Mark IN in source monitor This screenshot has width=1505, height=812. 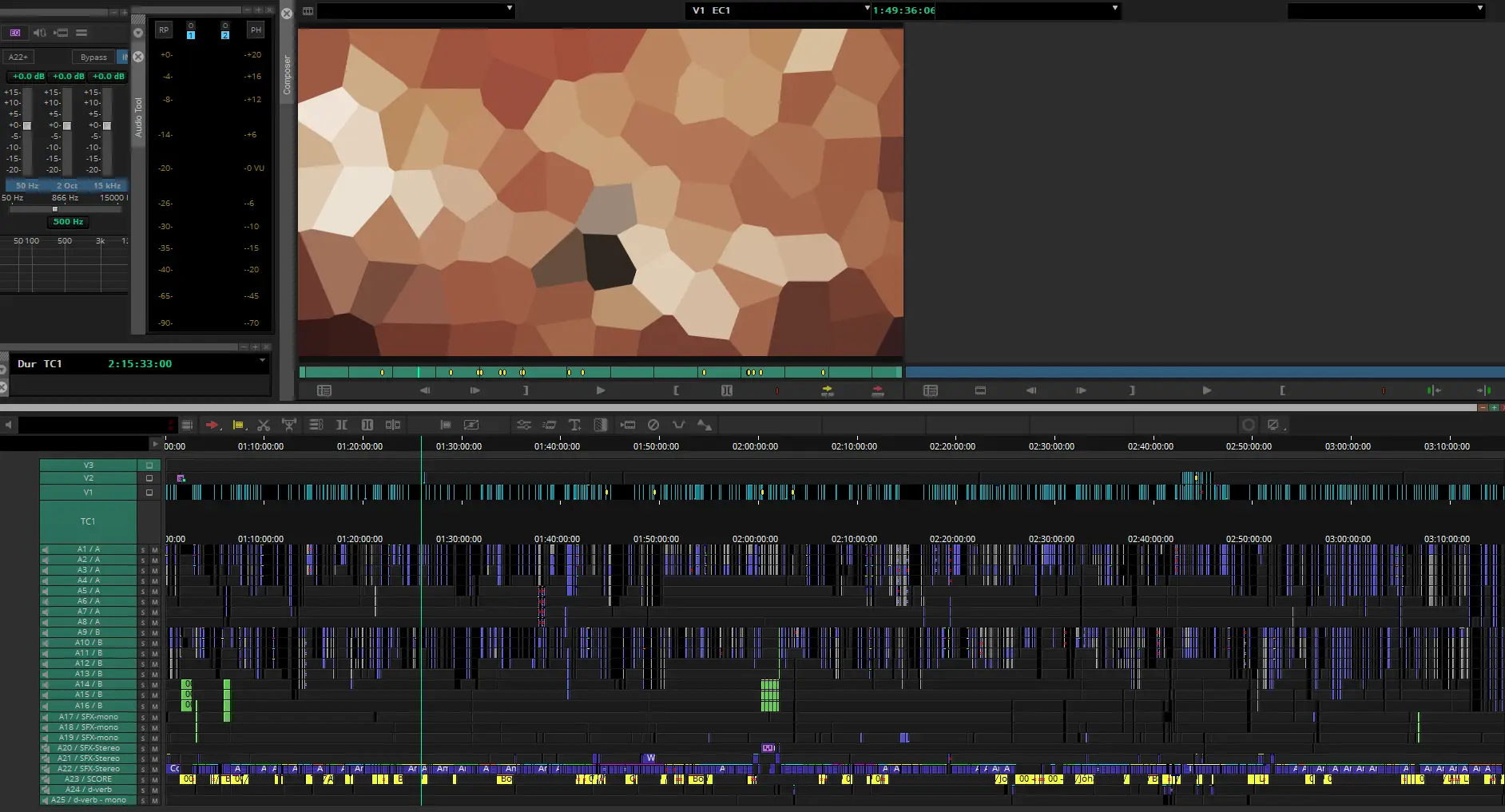point(677,390)
